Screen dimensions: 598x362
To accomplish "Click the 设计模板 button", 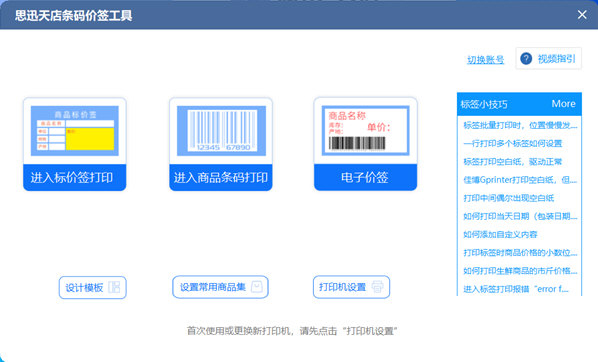I will (93, 287).
